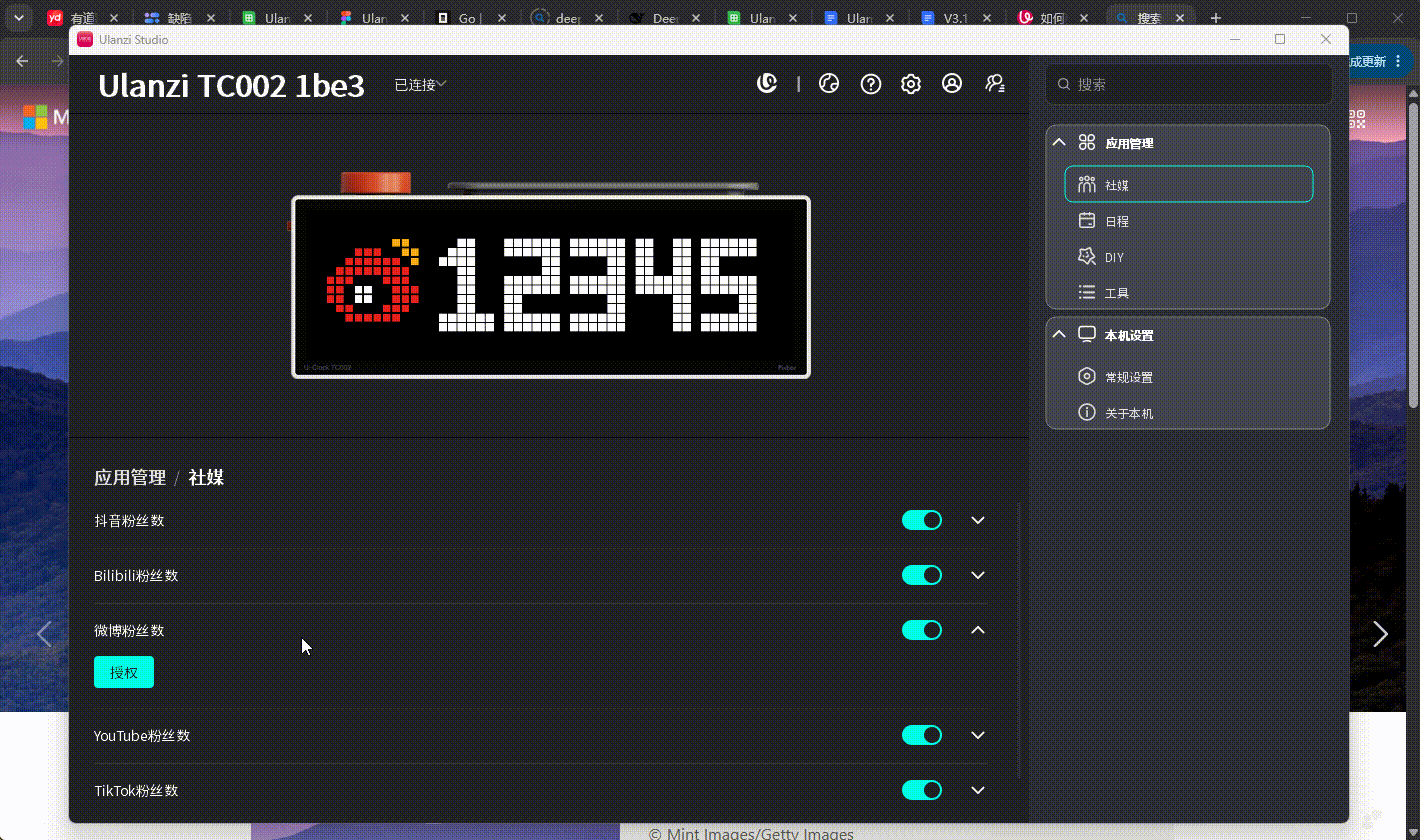1420x840 pixels.
Task: Open 关于本机 in the sidebar
Action: pyautogui.click(x=1189, y=413)
